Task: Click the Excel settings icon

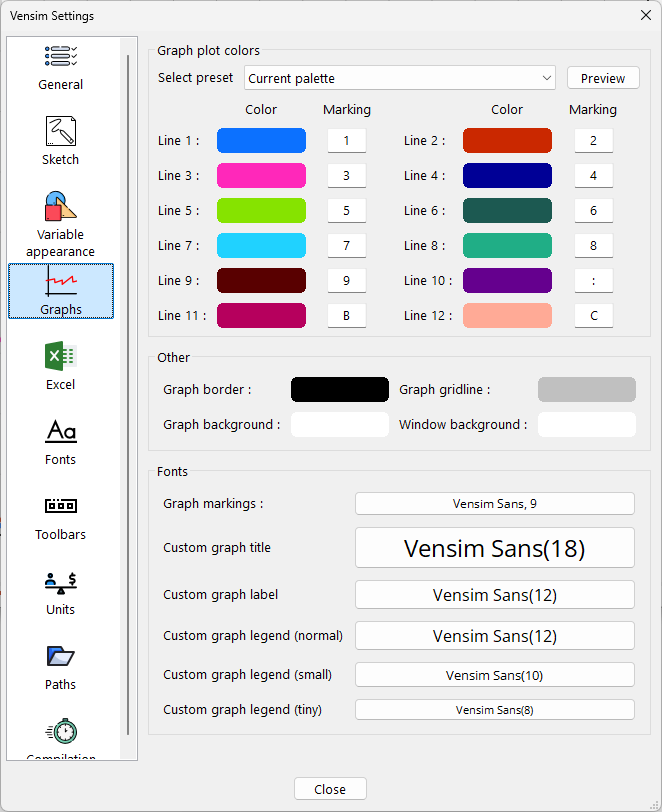Action: point(60,357)
